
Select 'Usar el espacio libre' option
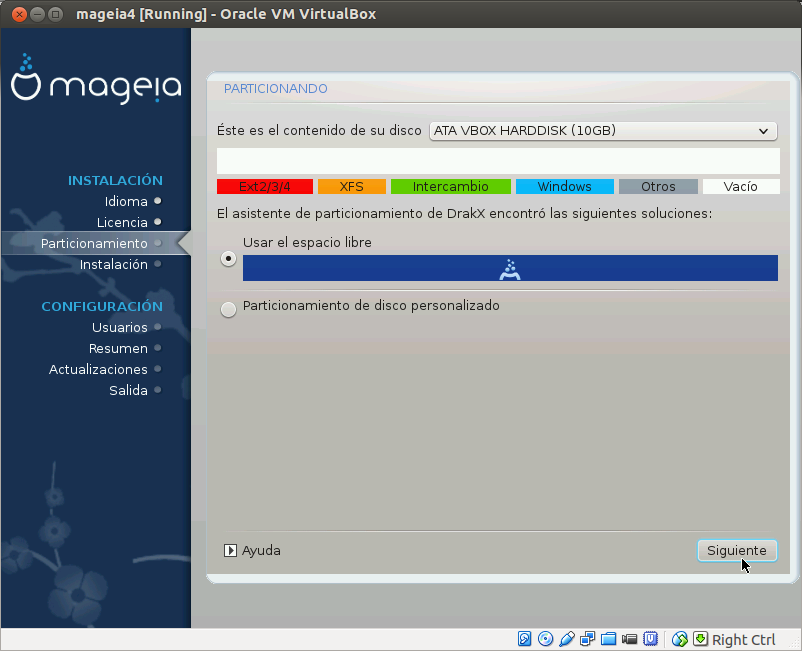coord(228,258)
